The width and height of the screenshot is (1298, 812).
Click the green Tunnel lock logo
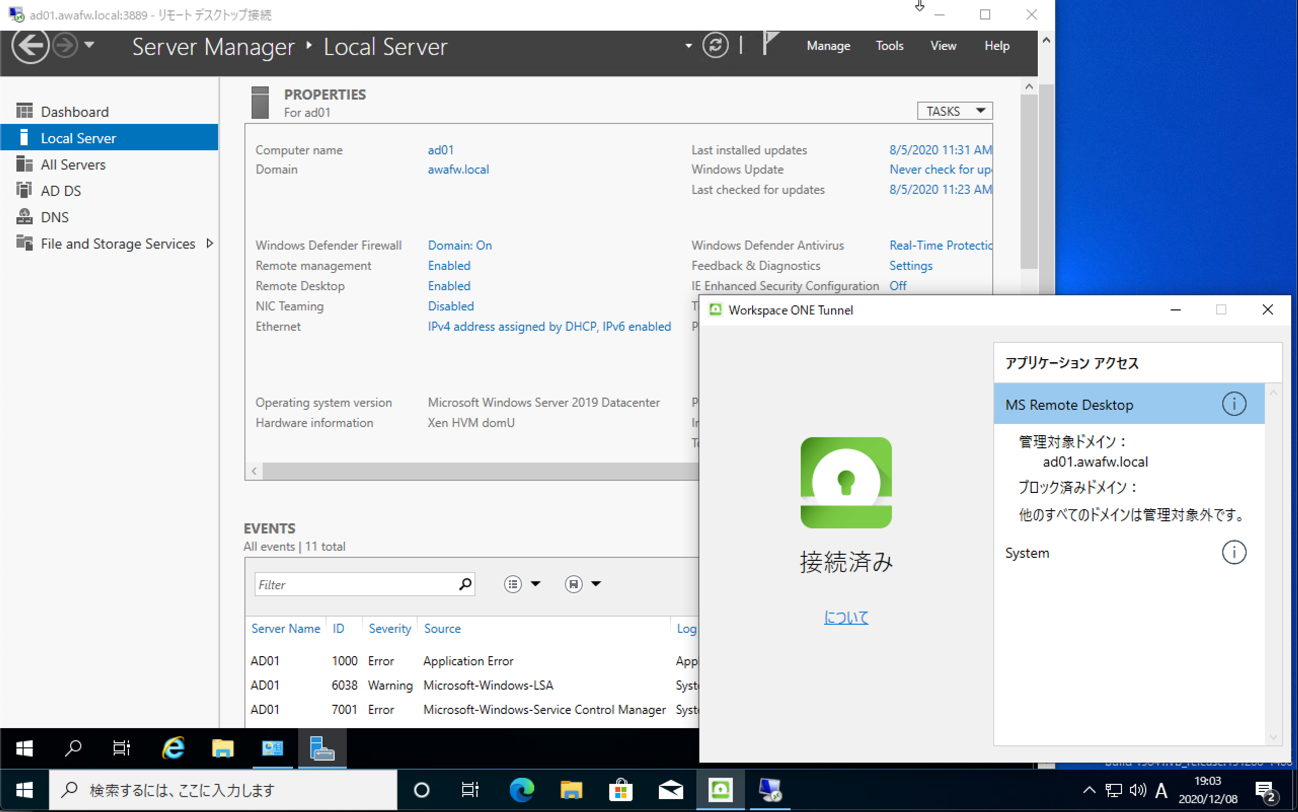click(846, 483)
